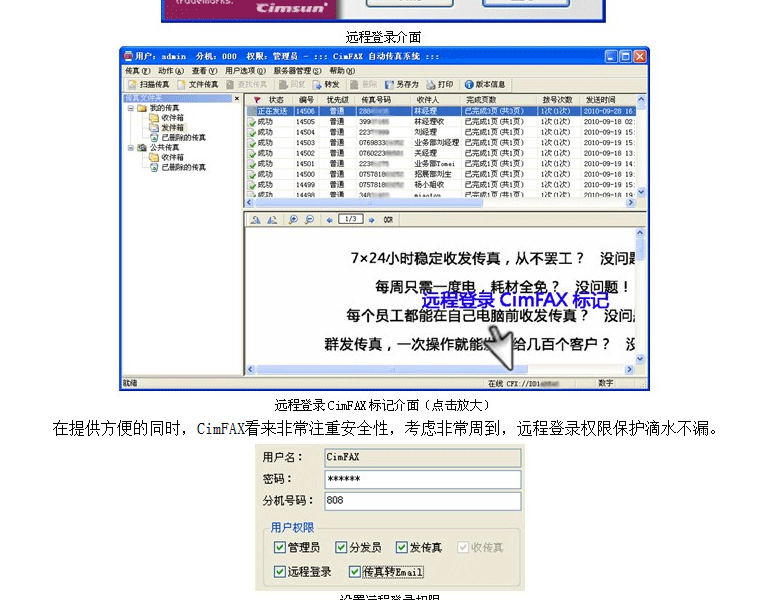The image size is (760, 600).
Task: Toggle the Send Fax (发传真) checkbox
Action: coord(401,548)
